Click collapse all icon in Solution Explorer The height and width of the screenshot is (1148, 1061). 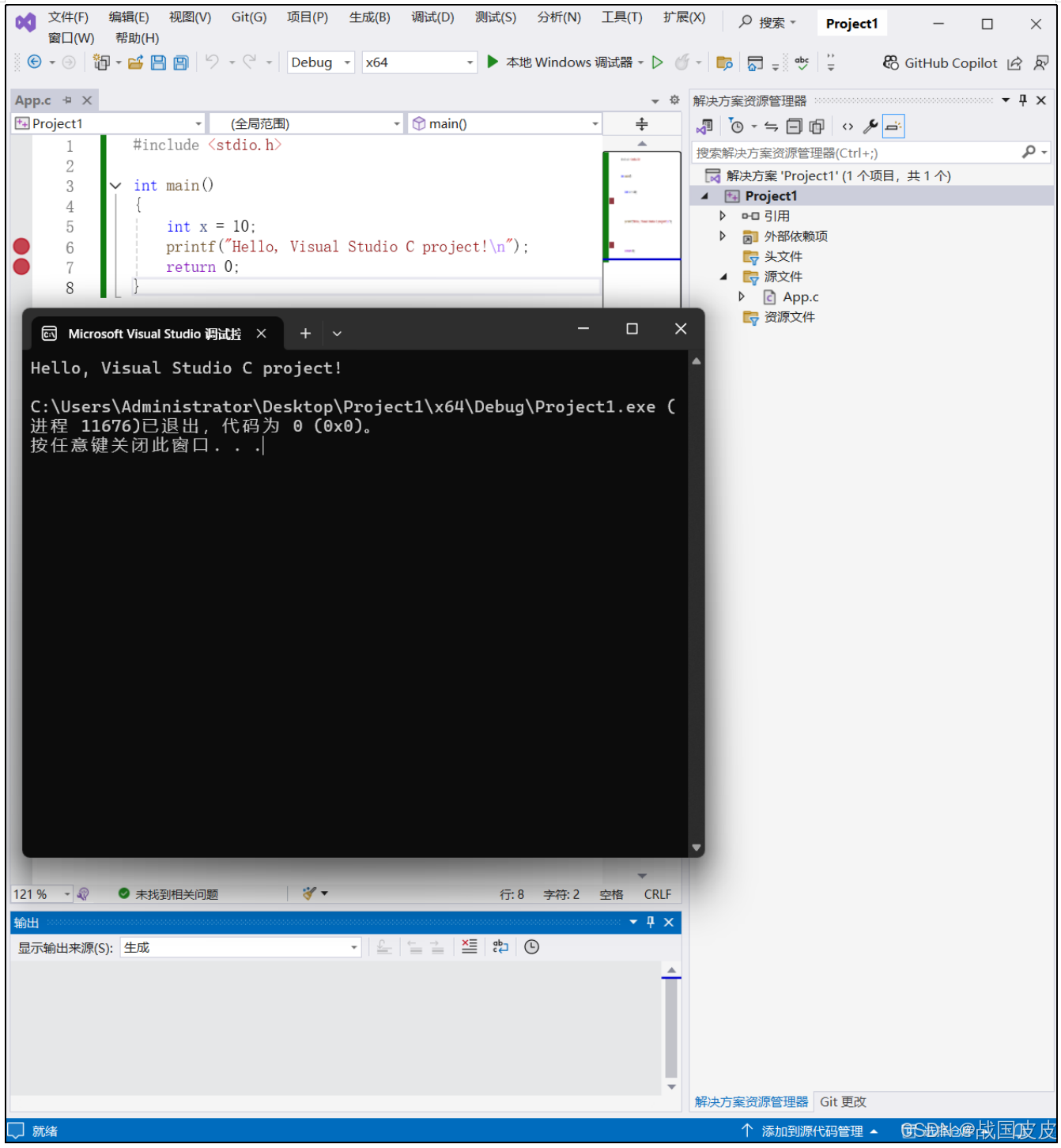coord(794,127)
